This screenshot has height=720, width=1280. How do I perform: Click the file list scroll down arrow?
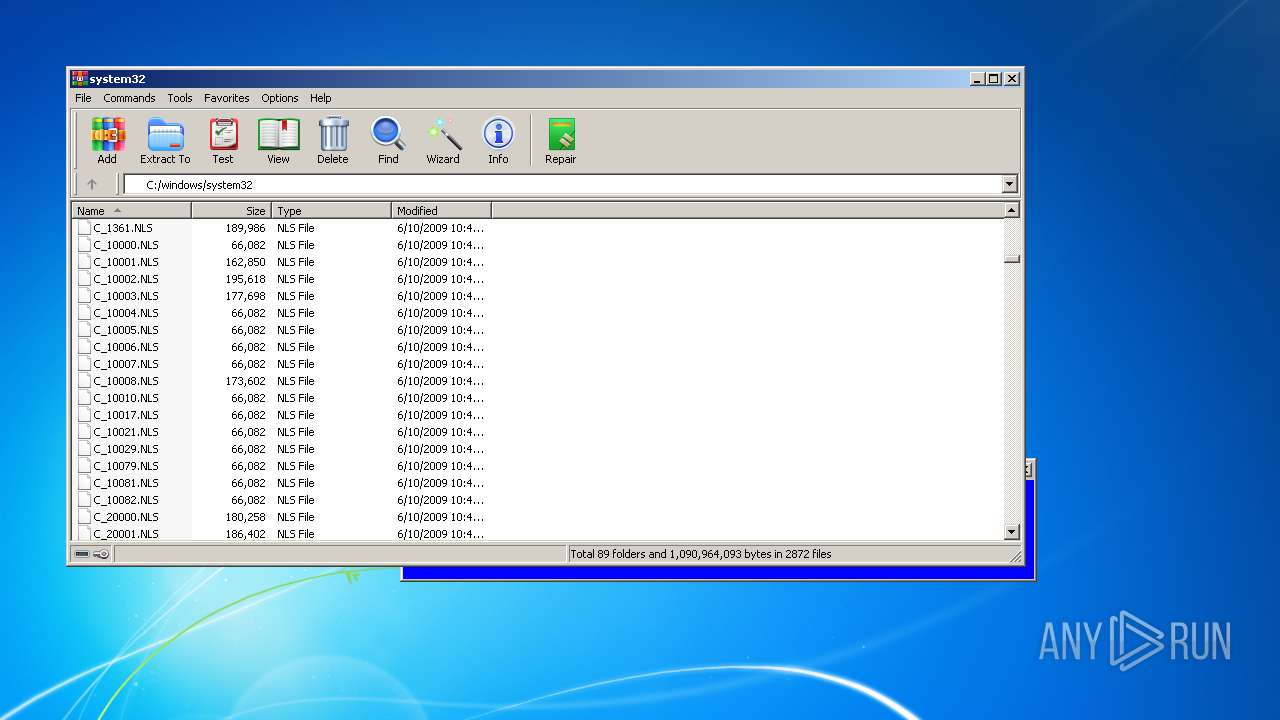tap(1011, 533)
